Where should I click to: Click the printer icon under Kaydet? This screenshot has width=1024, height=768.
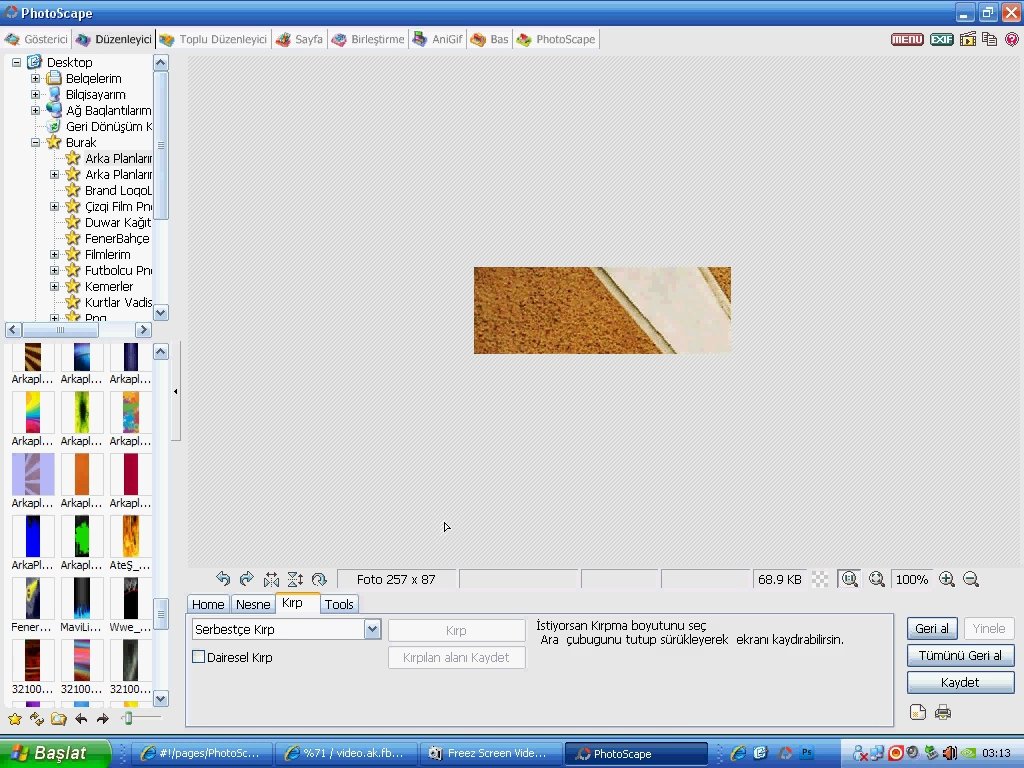pos(942,712)
